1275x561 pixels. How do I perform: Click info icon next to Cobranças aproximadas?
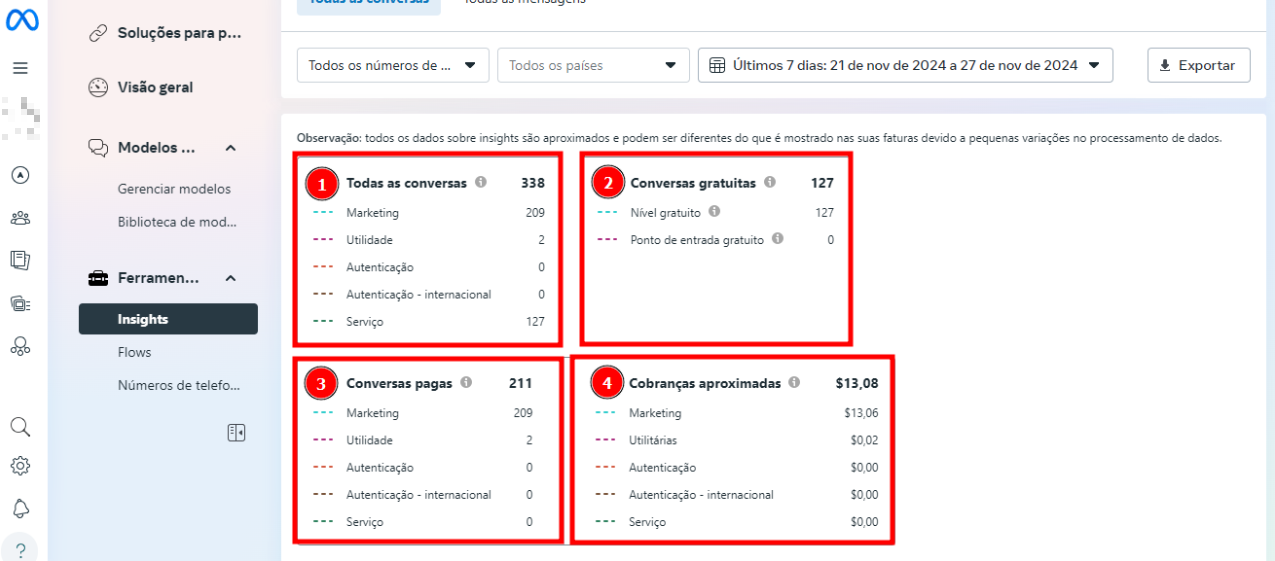[794, 382]
